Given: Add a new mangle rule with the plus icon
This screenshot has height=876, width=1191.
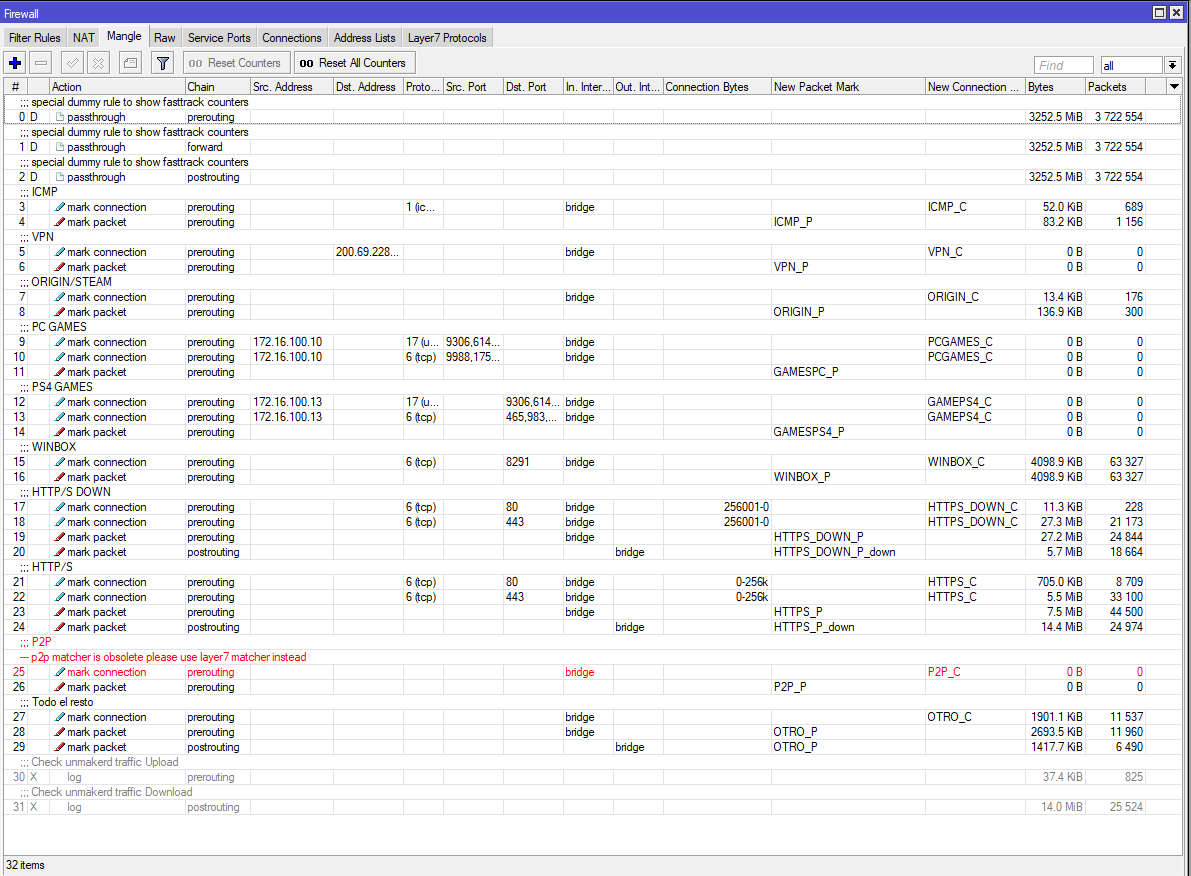Looking at the screenshot, I should pyautogui.click(x=14, y=62).
